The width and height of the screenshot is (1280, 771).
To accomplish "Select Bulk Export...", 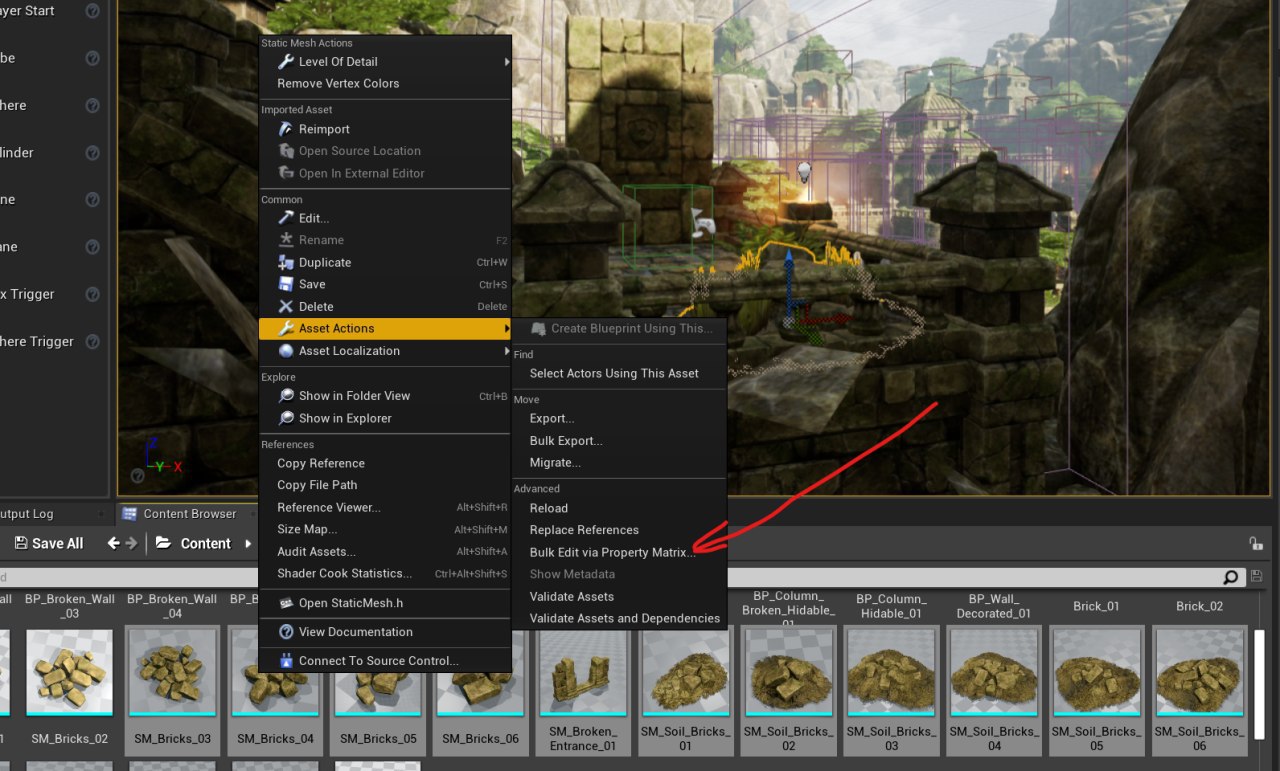I will (618, 440).
